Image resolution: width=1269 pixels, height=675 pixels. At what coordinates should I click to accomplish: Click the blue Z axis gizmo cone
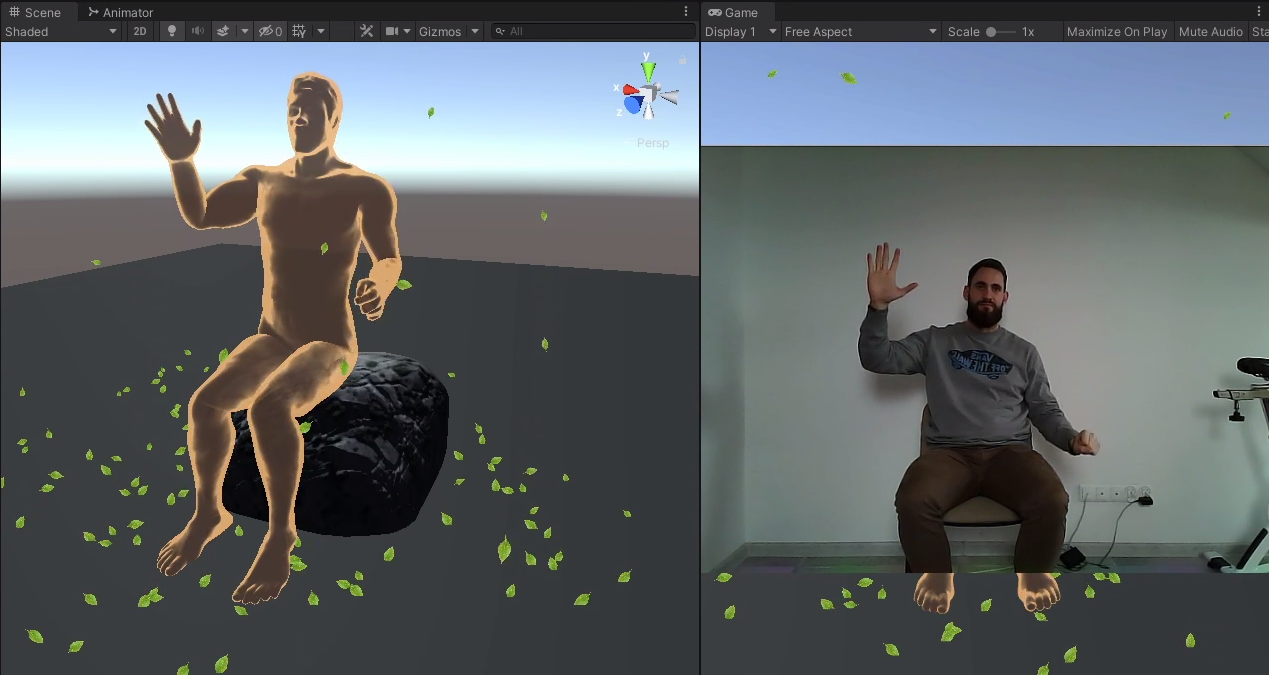634,104
